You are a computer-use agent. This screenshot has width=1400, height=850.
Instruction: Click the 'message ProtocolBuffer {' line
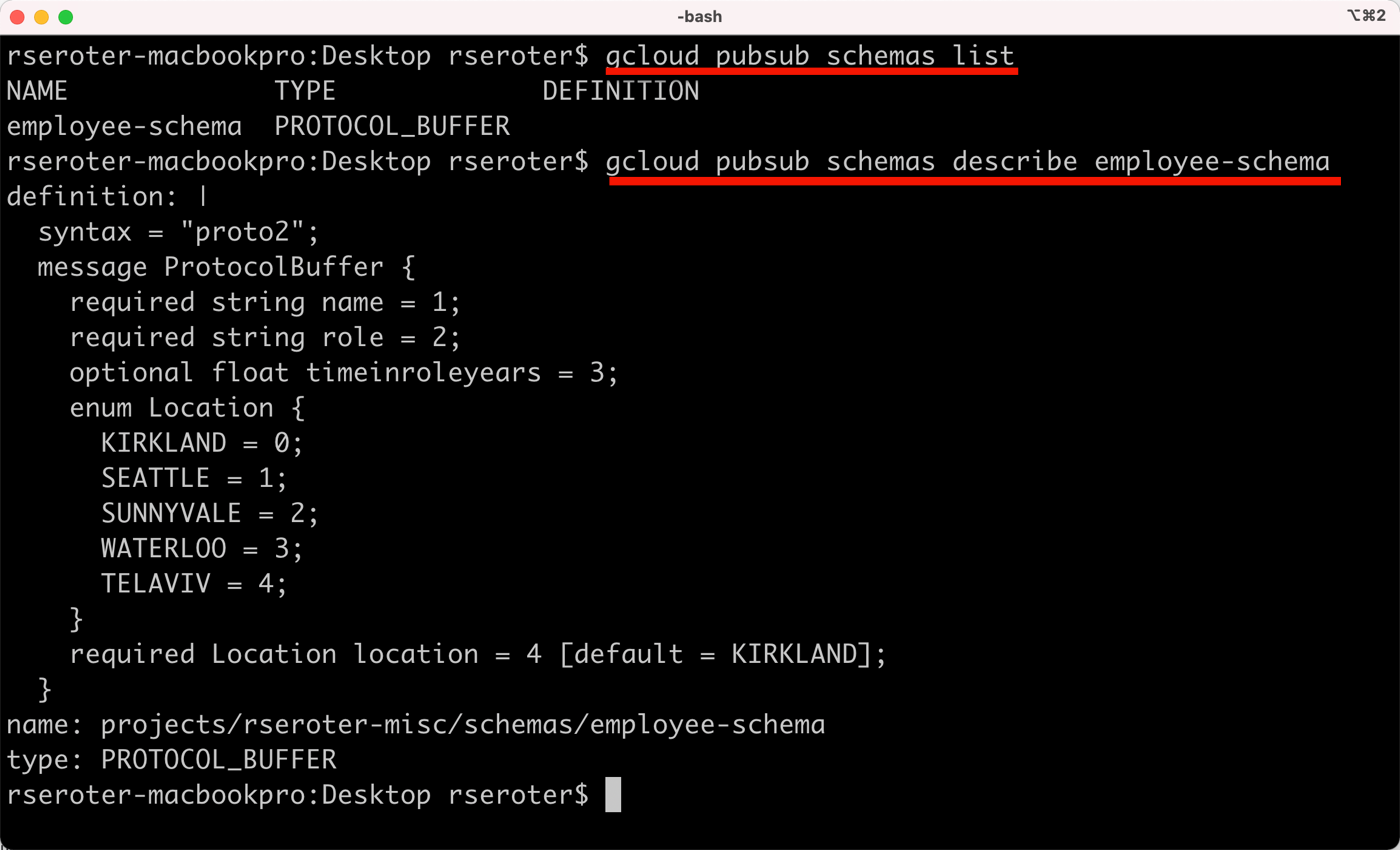click(225, 268)
